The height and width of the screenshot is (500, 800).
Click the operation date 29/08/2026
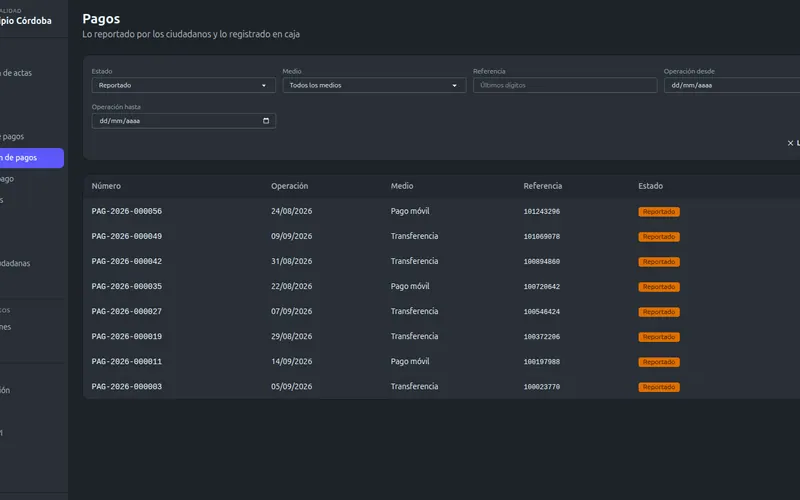point(291,336)
